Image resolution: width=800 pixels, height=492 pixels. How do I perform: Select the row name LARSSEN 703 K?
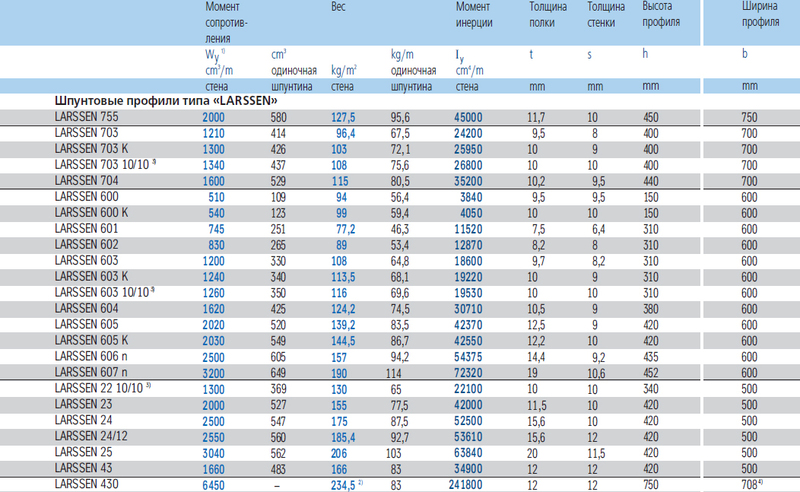(x=91, y=149)
